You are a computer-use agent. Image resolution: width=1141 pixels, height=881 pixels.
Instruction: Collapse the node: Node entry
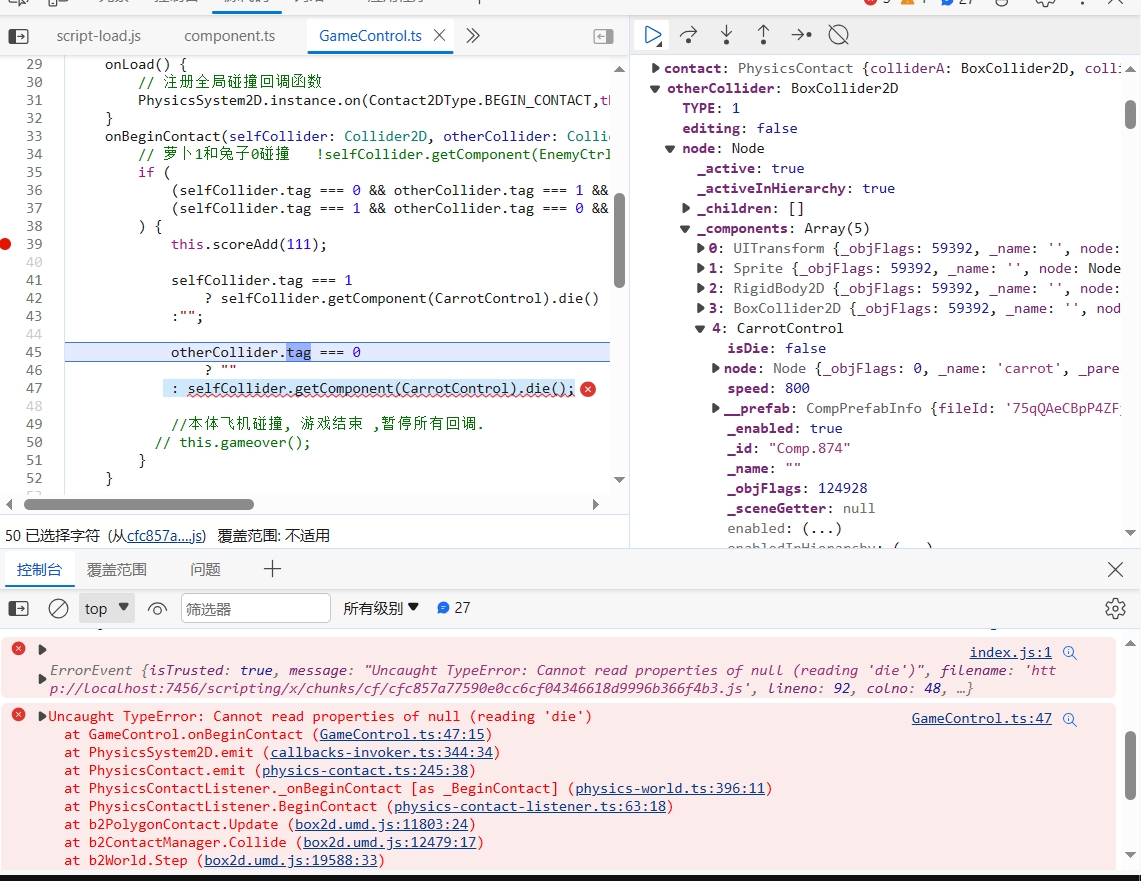(x=670, y=149)
